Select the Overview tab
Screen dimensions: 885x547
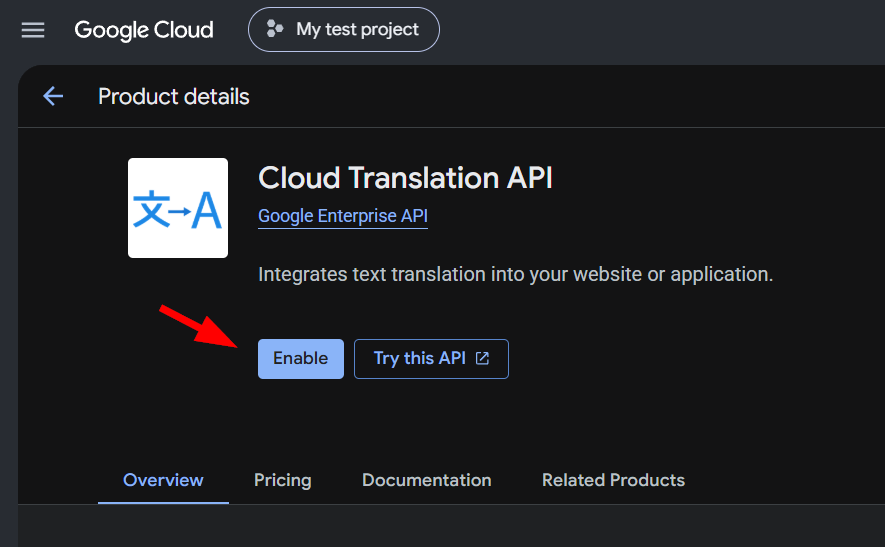163,480
